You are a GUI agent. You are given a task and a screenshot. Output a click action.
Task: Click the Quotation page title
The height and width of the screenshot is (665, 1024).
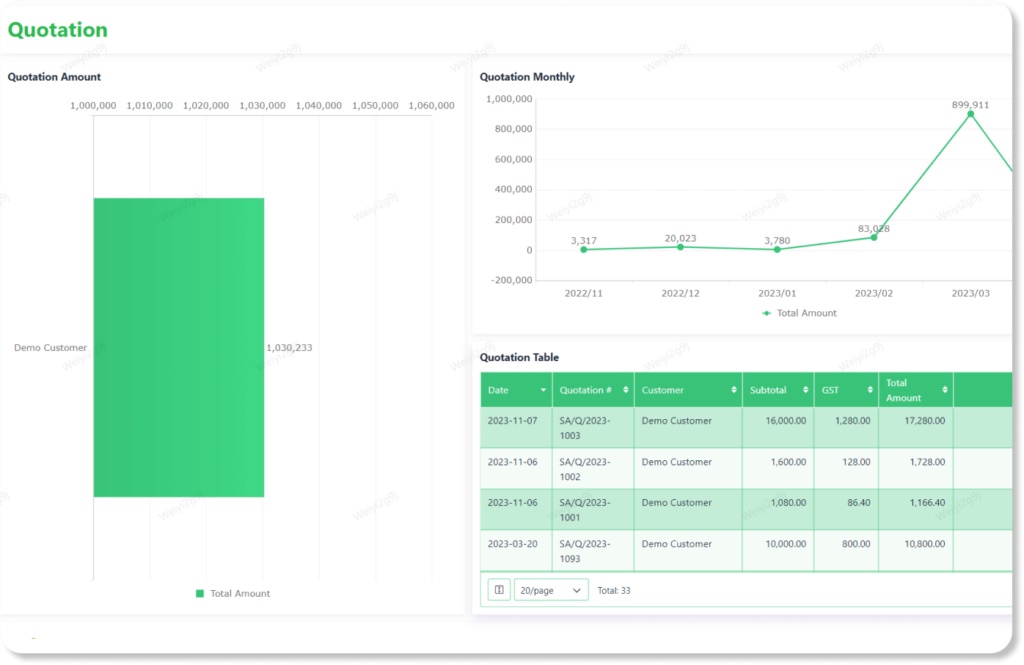58,30
